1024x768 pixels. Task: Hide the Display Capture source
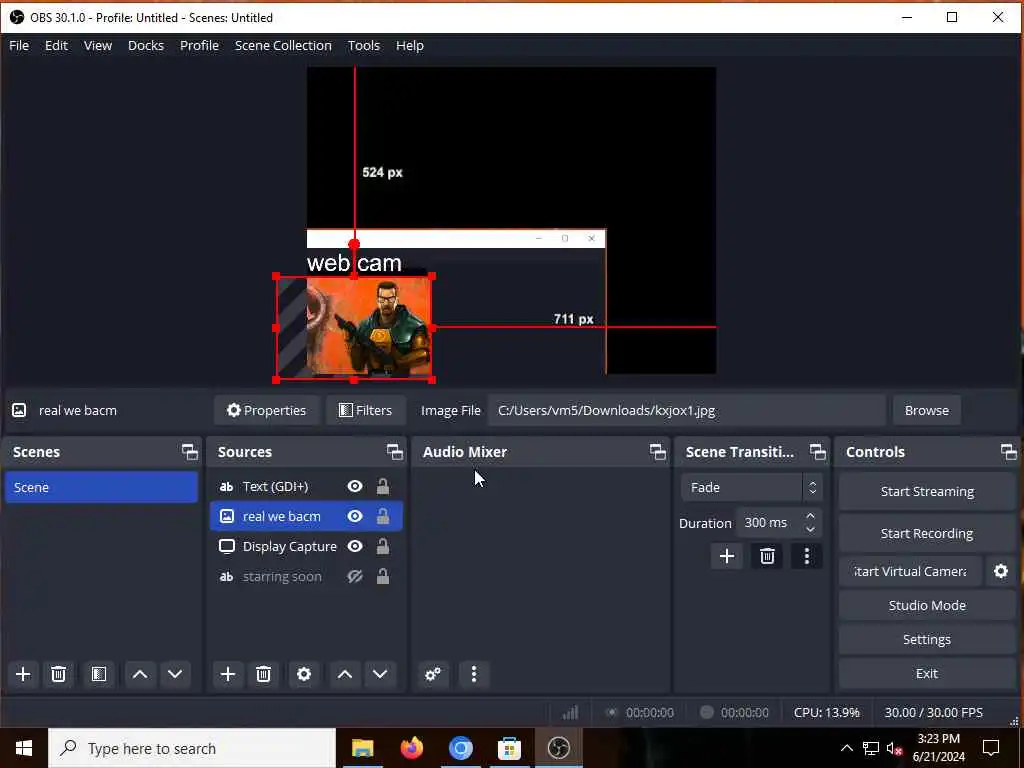coord(355,547)
